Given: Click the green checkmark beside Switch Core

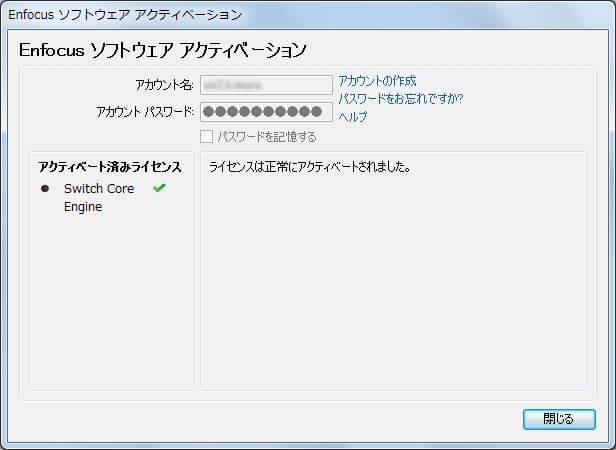Looking at the screenshot, I should click(x=158, y=188).
